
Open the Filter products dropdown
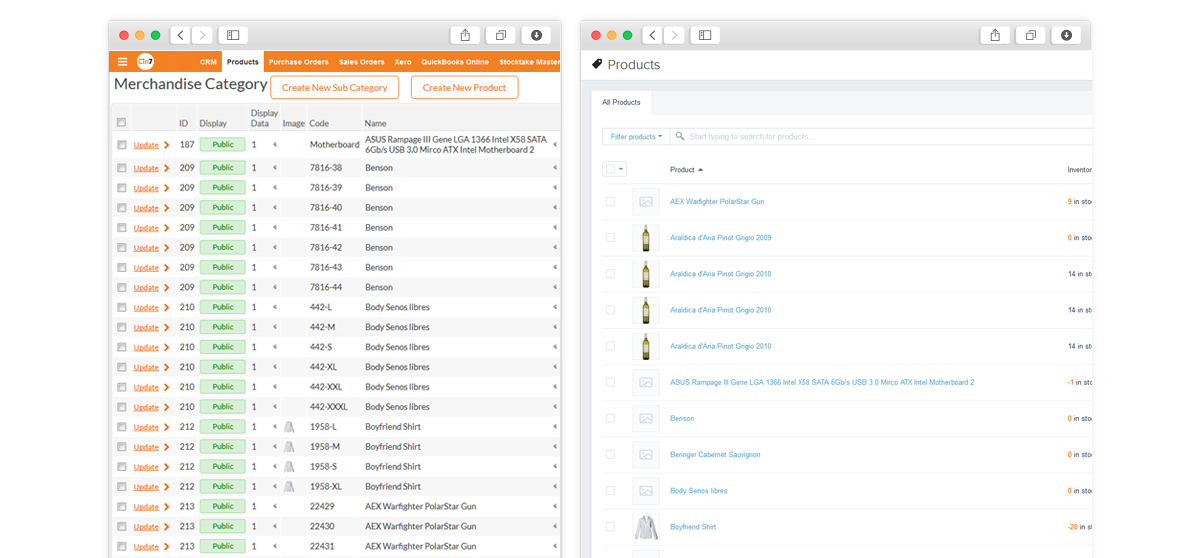coord(636,136)
